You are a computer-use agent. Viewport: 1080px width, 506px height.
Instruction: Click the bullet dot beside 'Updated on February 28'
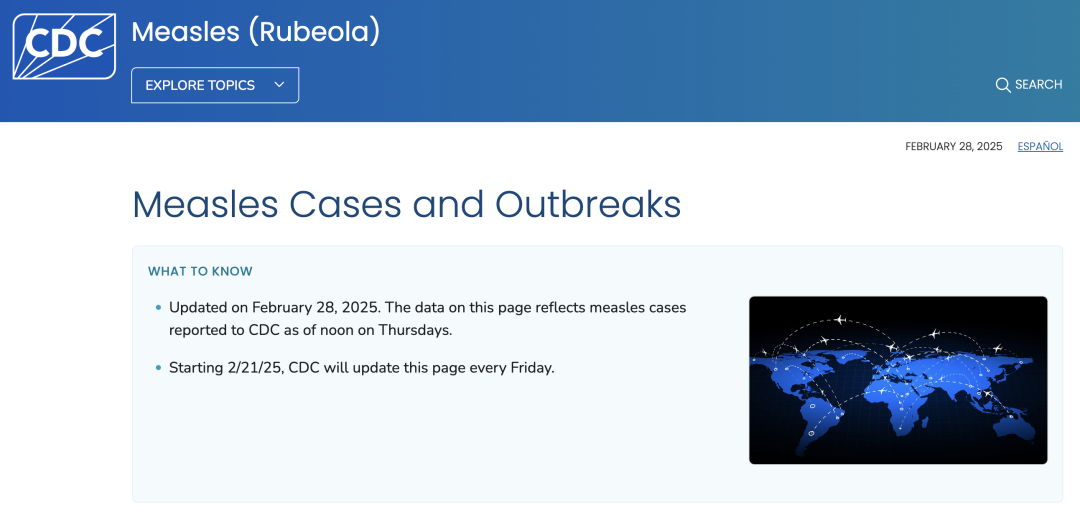coord(158,308)
